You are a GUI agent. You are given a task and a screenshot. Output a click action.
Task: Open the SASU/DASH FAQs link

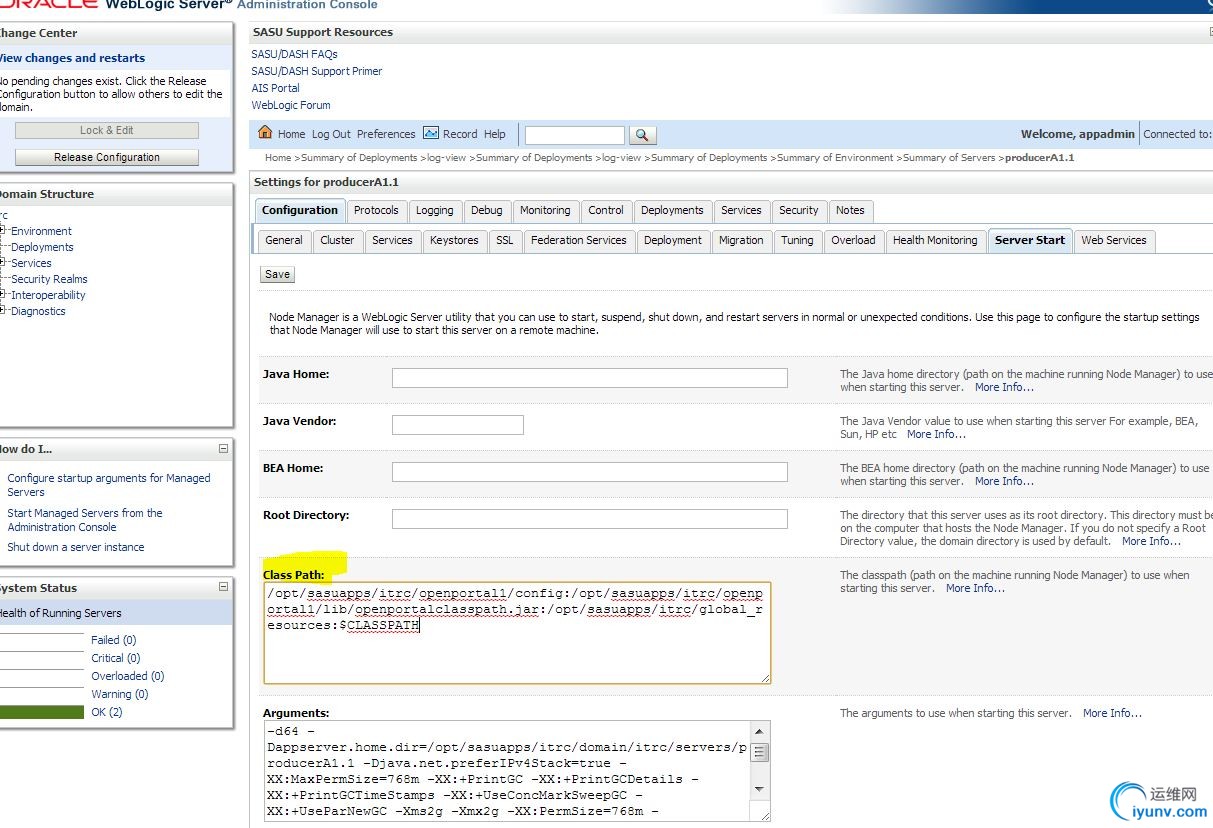coord(294,54)
